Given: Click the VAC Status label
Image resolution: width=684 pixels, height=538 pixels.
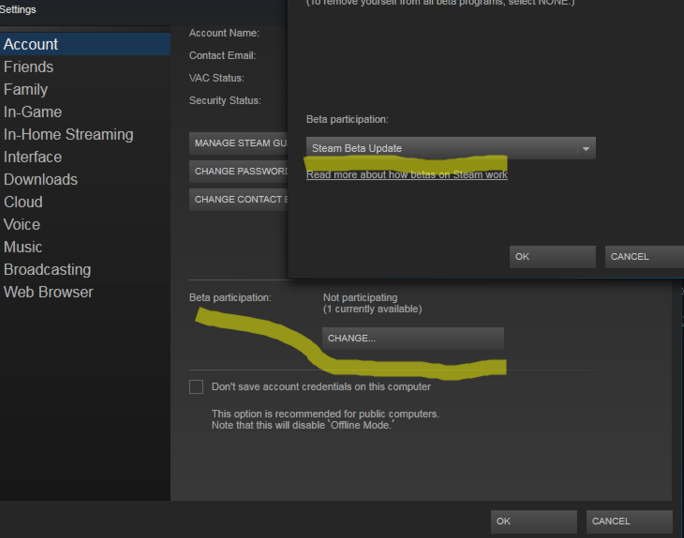Looking at the screenshot, I should click(216, 78).
